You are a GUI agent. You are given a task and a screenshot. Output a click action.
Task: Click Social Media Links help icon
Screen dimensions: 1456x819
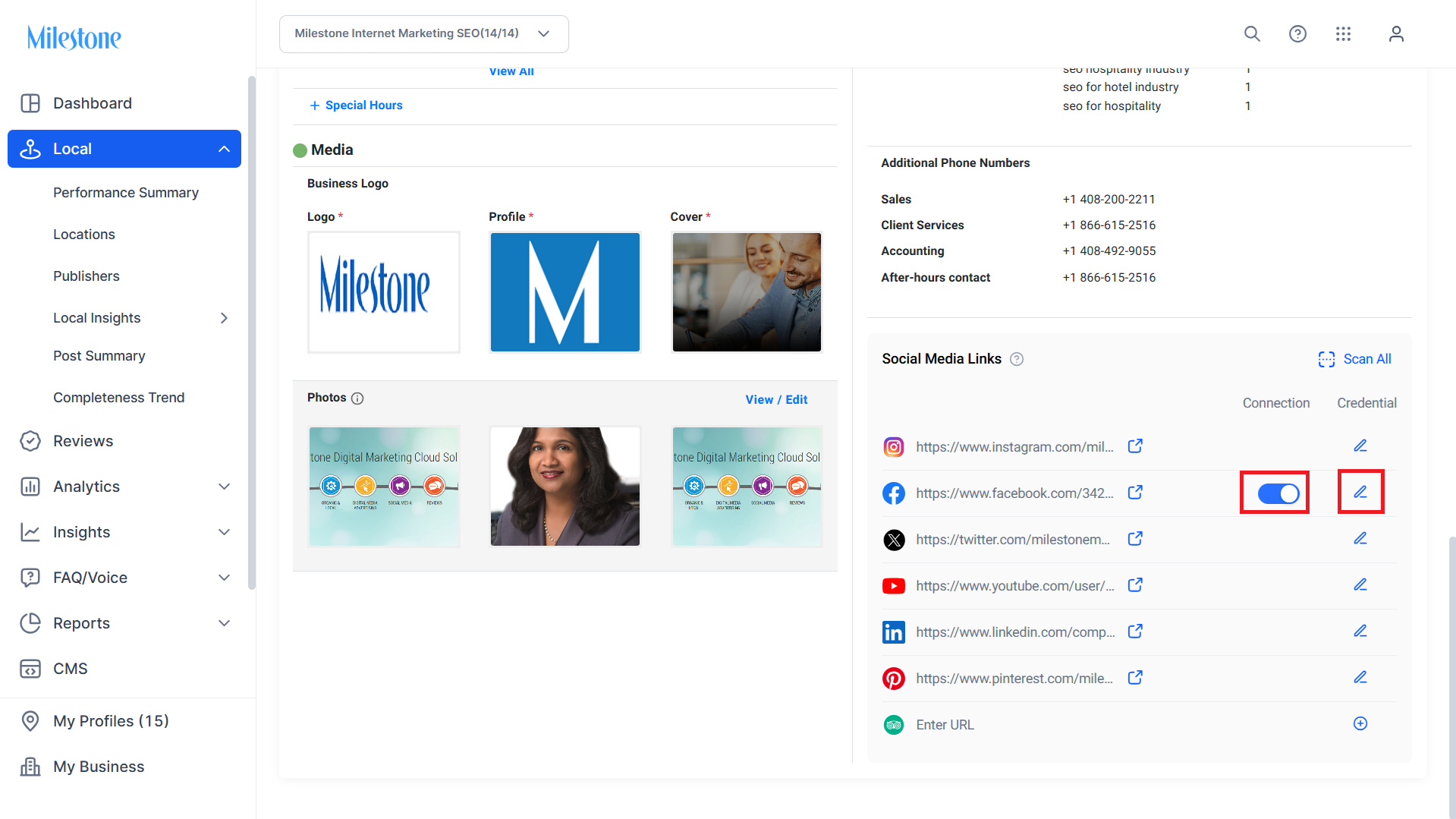coord(1017,359)
